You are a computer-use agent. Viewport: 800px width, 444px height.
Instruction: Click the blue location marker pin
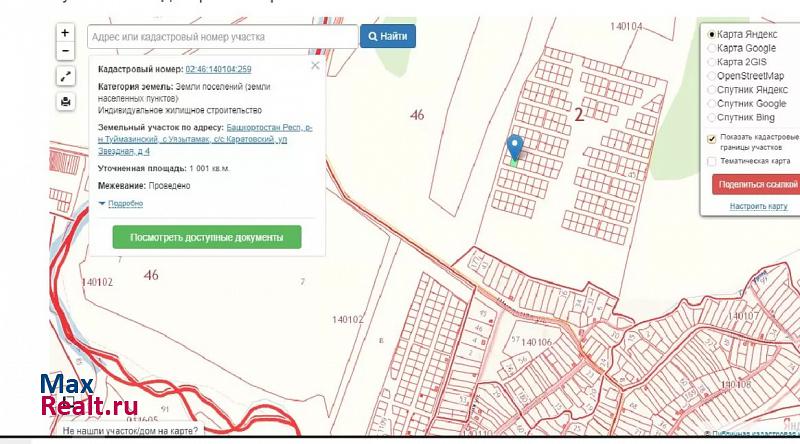point(515,148)
